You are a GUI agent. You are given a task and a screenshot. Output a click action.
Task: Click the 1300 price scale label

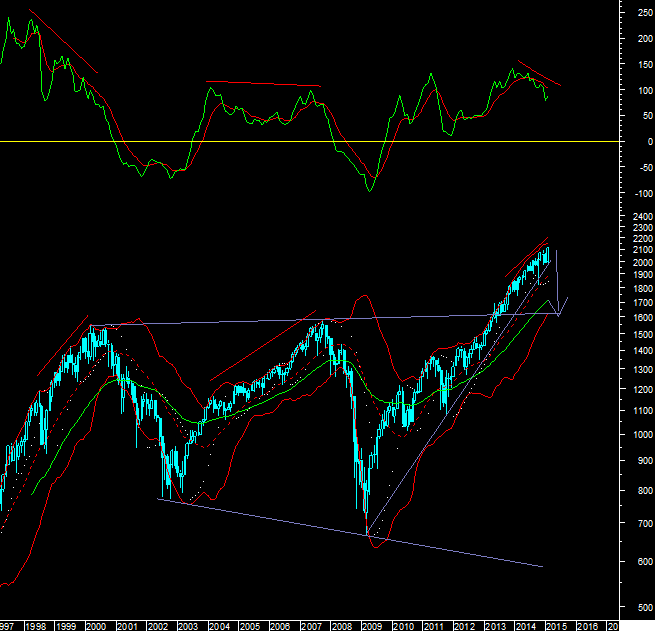point(643,370)
